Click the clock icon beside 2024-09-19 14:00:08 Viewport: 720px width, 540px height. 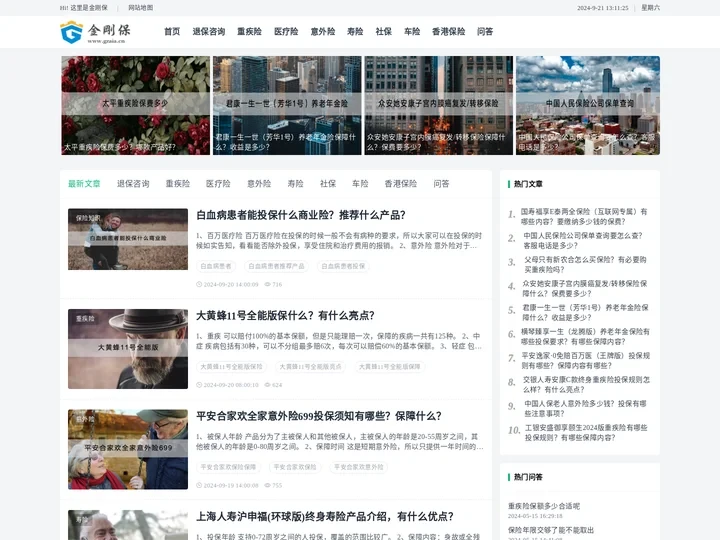pos(199,485)
